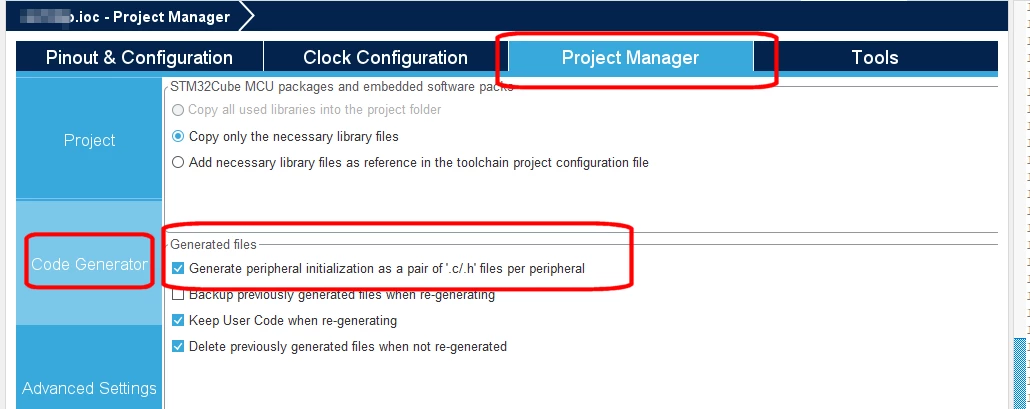Image resolution: width=1030 pixels, height=409 pixels.
Task: Open the Project side panel section
Action: (89, 140)
